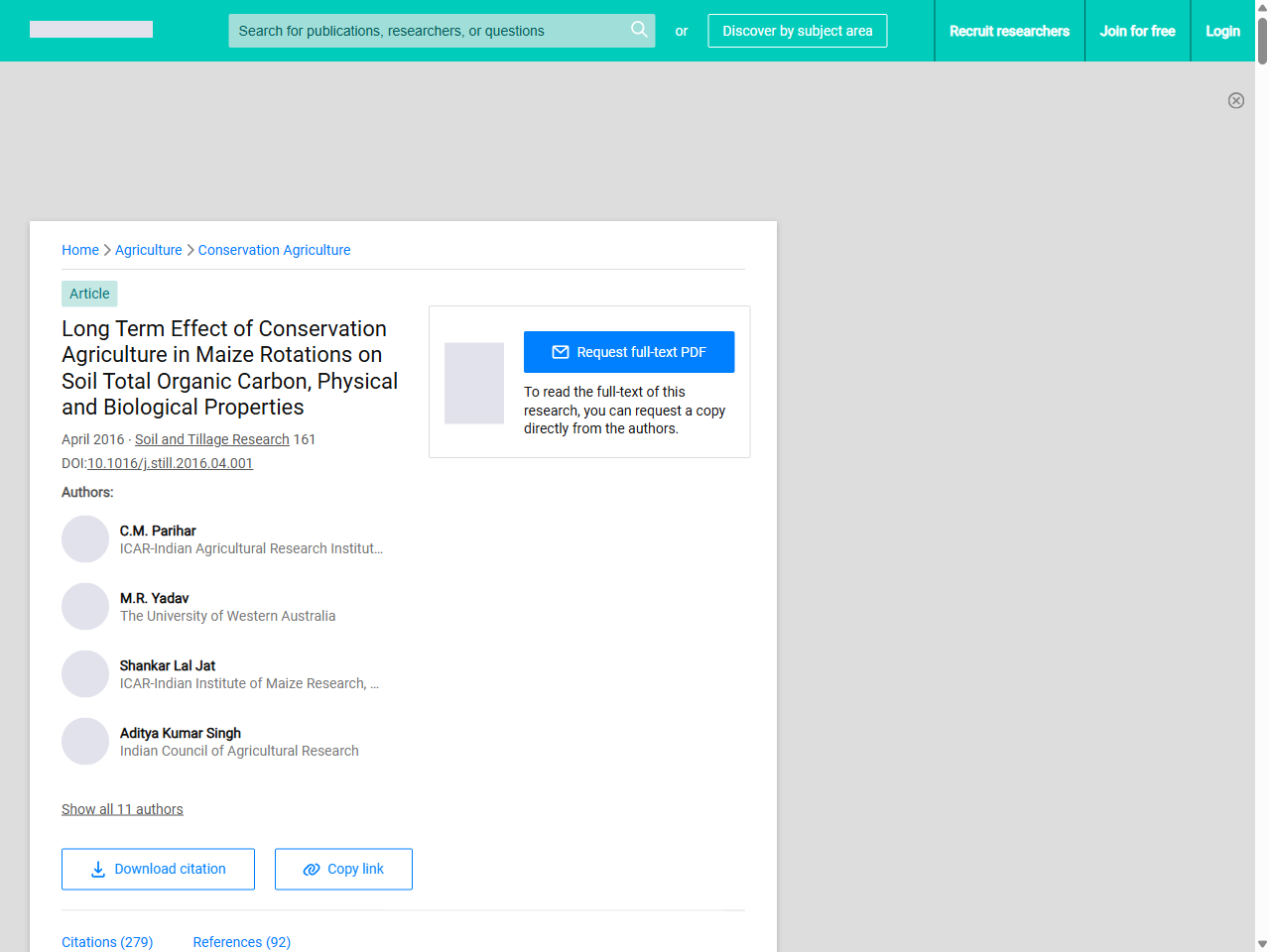Click C.M. Parihar's avatar circle
1270x952 pixels.
coord(85,538)
